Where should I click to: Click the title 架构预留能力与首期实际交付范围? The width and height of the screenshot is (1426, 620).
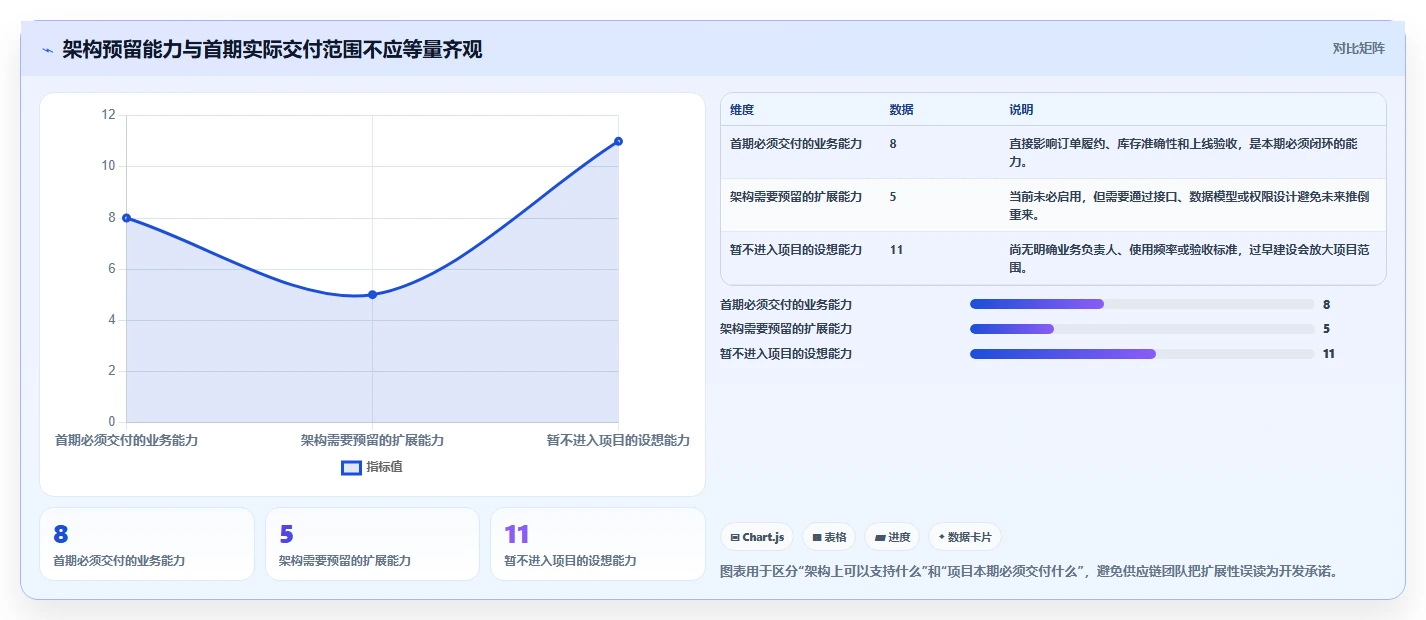pos(272,50)
